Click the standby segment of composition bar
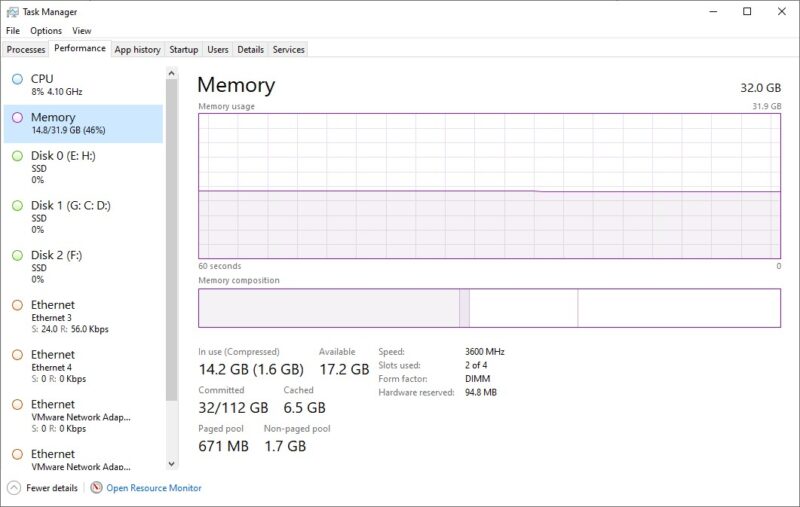Viewport: 800px width, 507px height. pyautogui.click(x=523, y=308)
